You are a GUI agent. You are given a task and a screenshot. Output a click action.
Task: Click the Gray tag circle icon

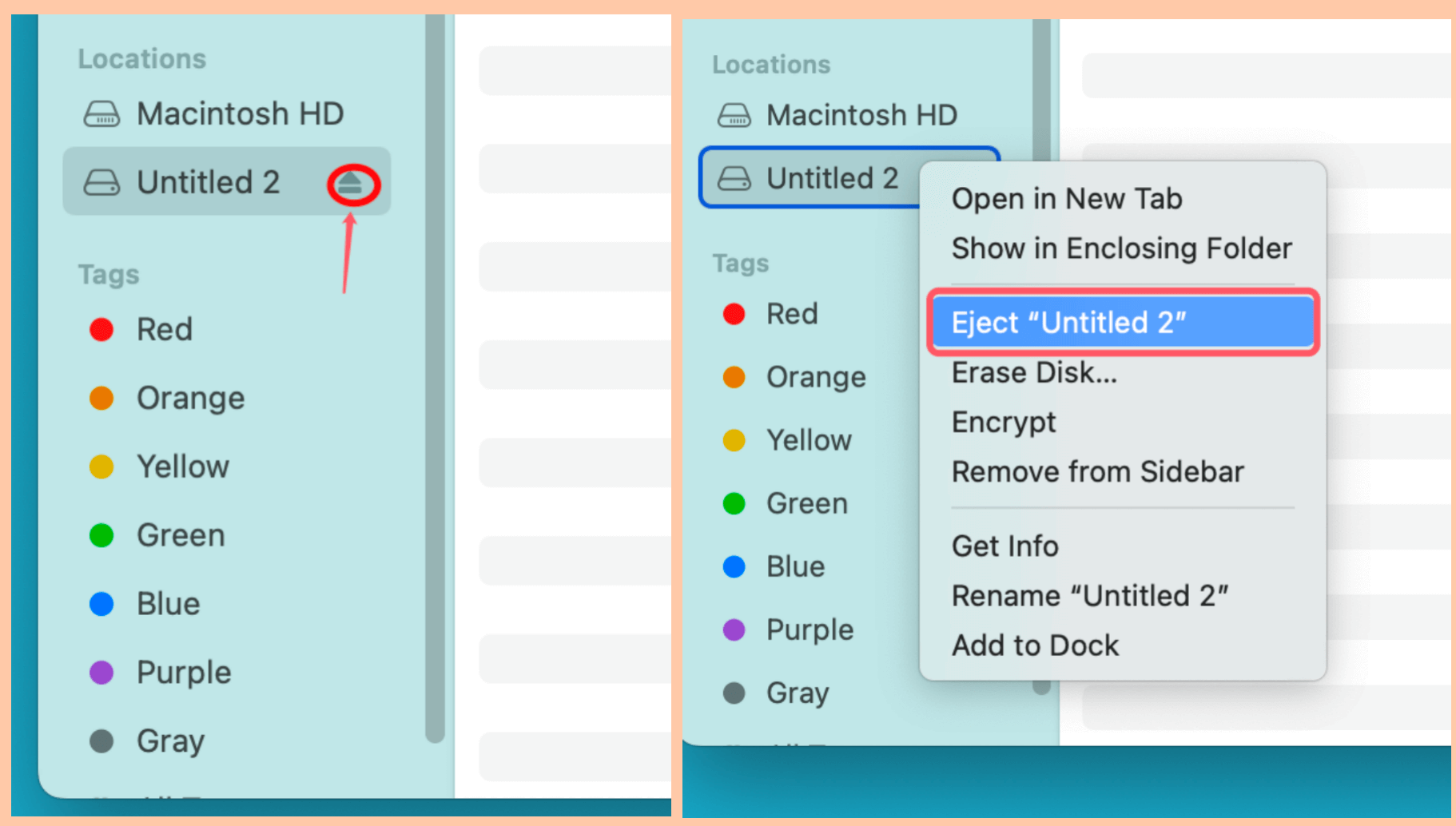tap(101, 741)
